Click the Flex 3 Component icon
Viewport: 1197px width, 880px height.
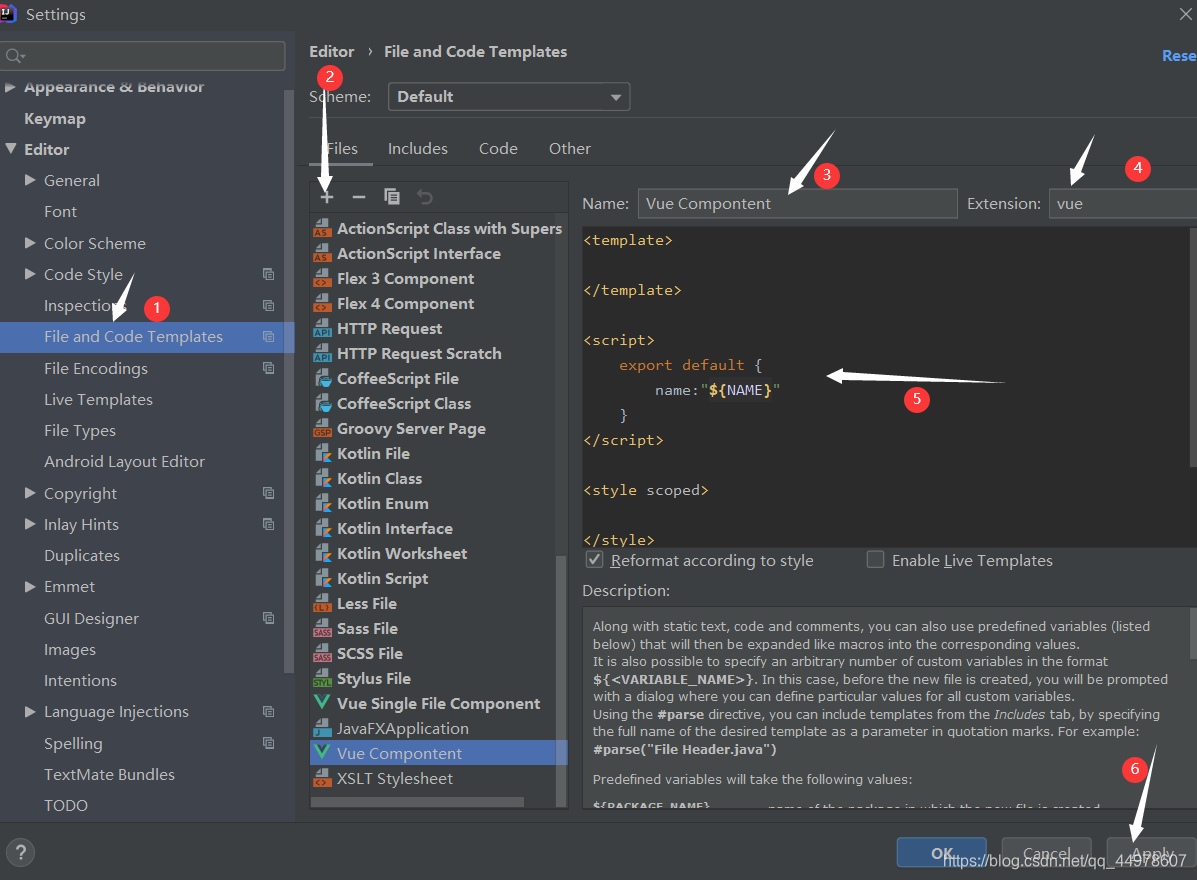click(322, 279)
